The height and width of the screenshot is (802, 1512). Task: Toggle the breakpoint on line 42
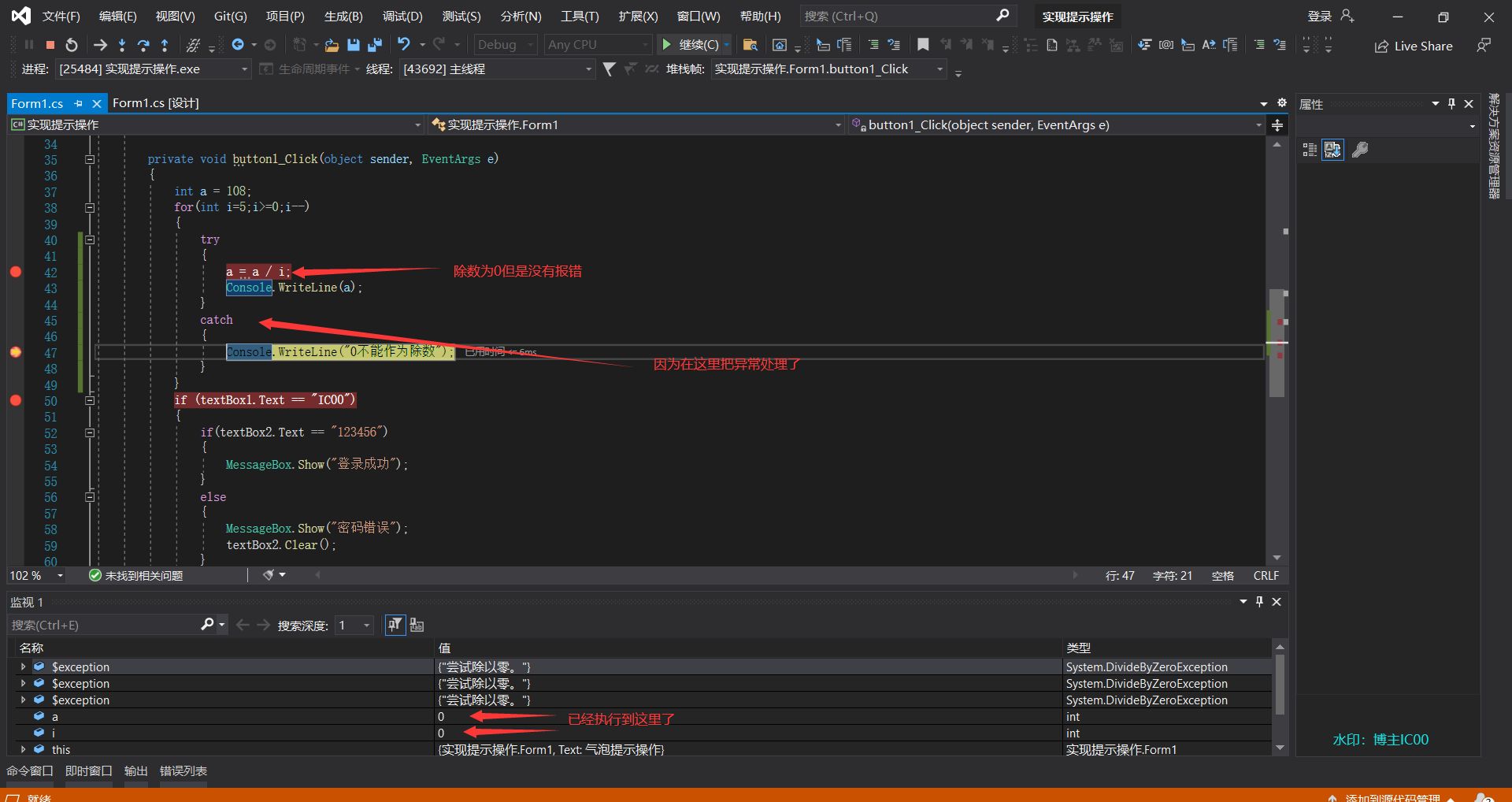(x=16, y=272)
